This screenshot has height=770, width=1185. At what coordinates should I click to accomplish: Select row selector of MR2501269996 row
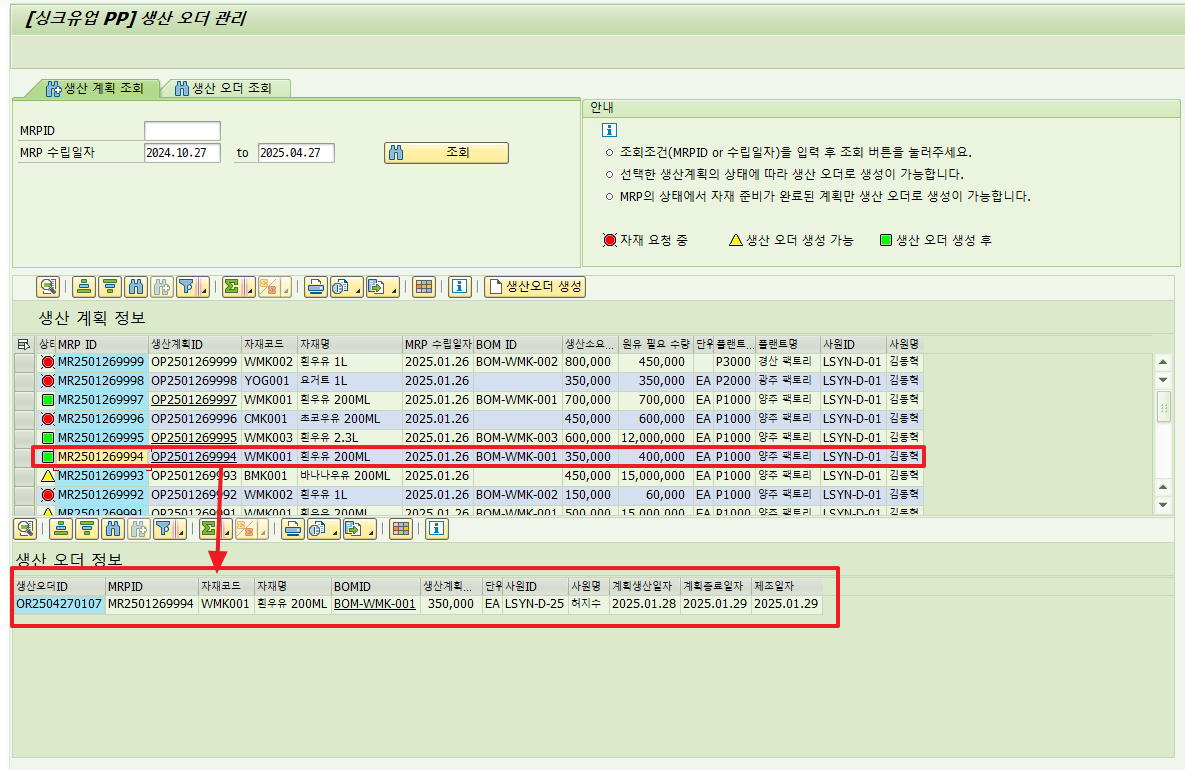(x=24, y=419)
